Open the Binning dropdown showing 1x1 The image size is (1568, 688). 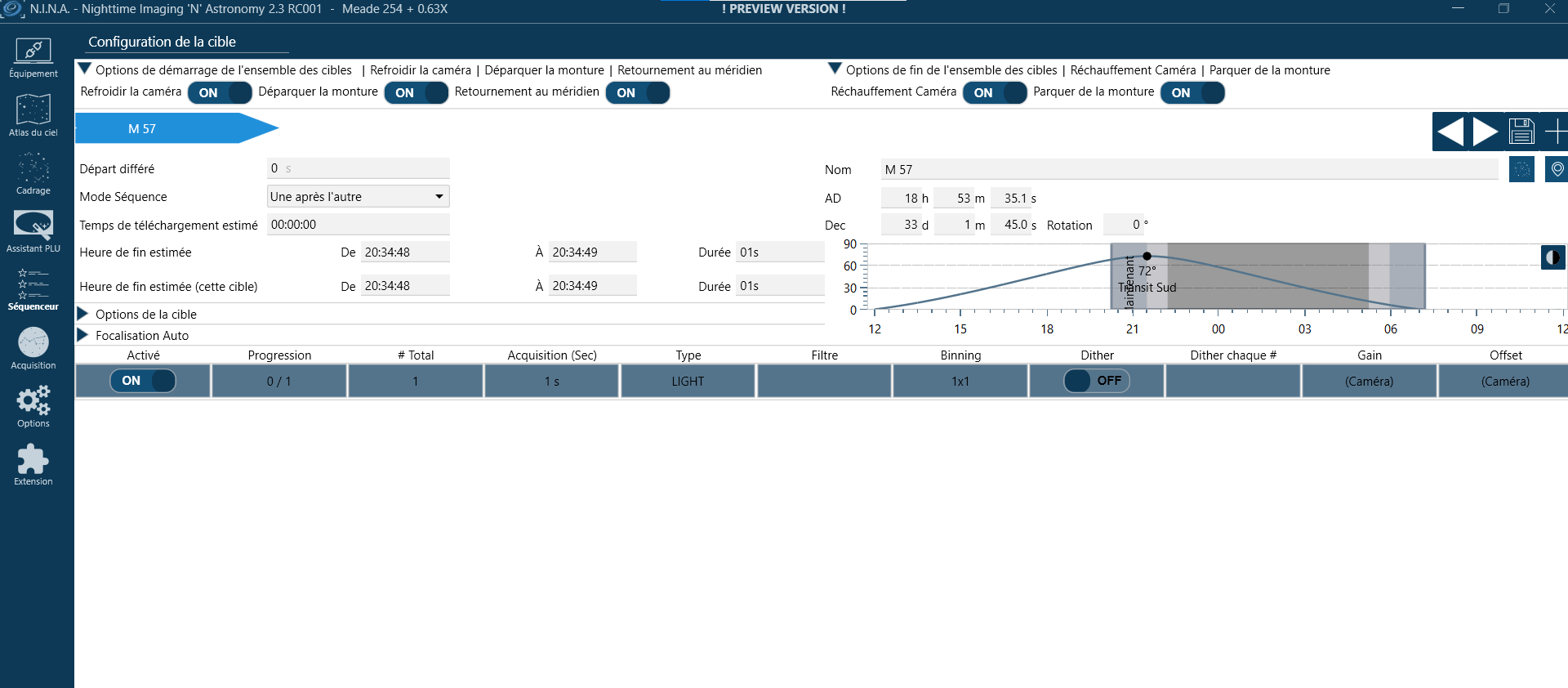click(960, 381)
